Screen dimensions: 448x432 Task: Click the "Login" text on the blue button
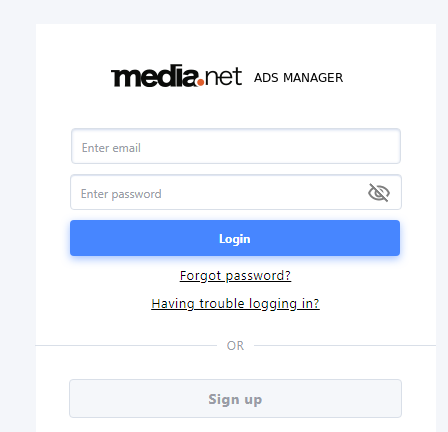coord(235,239)
